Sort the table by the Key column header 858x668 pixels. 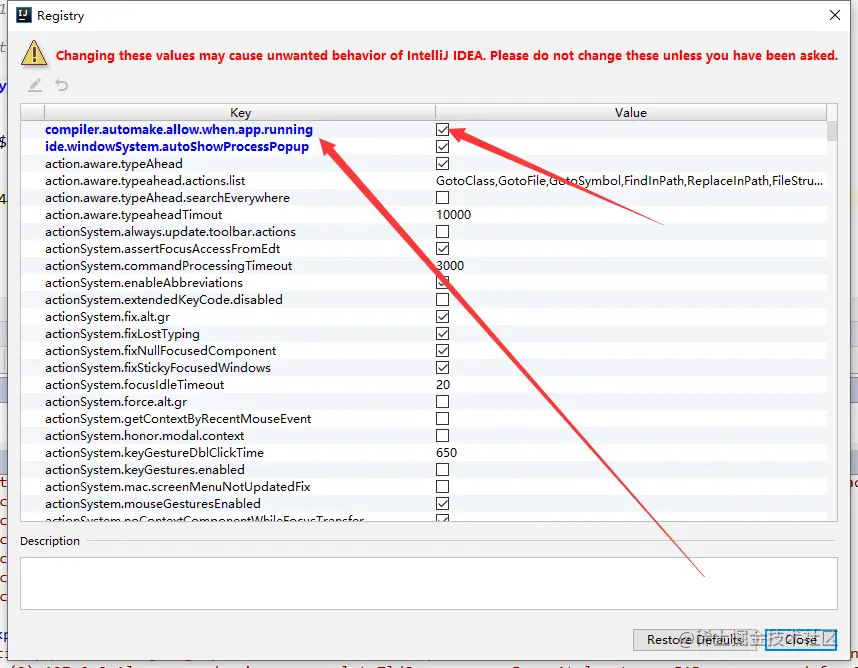[x=240, y=112]
